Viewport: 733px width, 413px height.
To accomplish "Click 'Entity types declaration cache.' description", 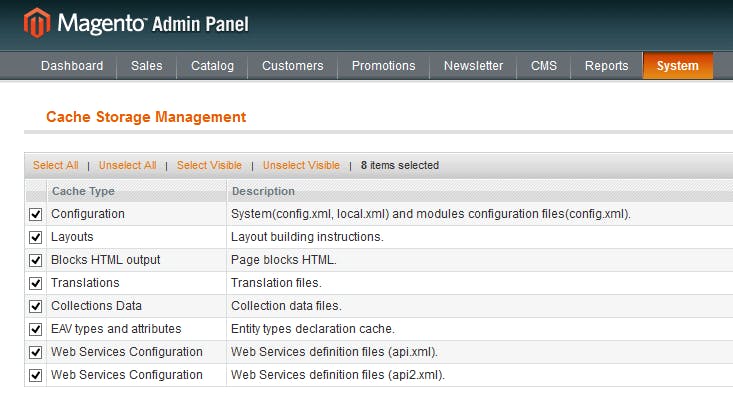I will click(x=313, y=328).
